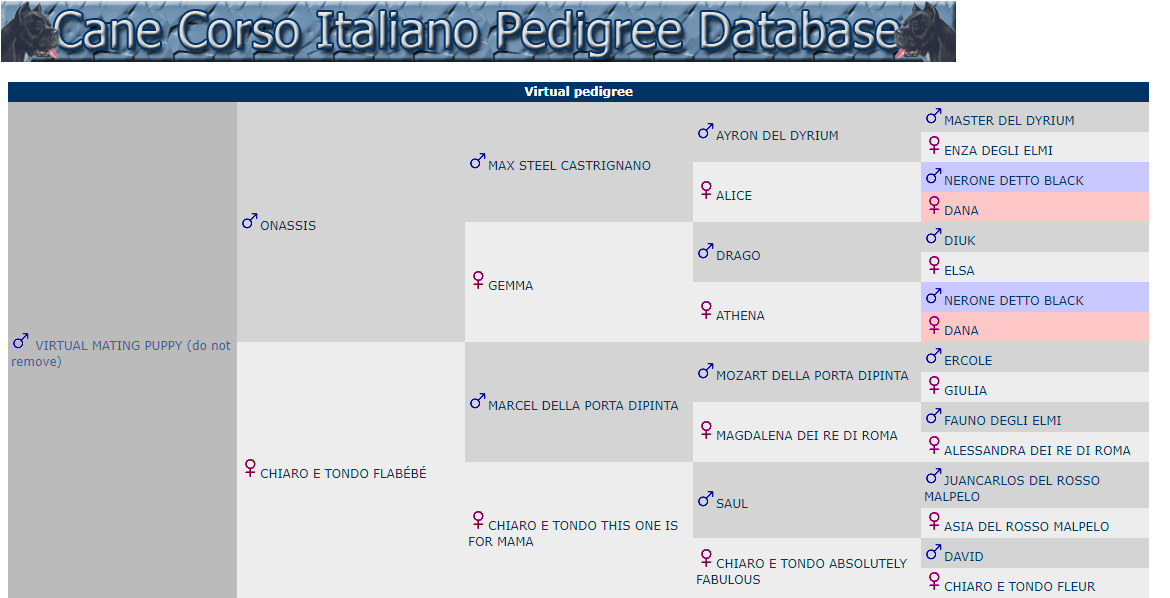Select the ELSA name link
The height and width of the screenshot is (598, 1170).
click(959, 271)
